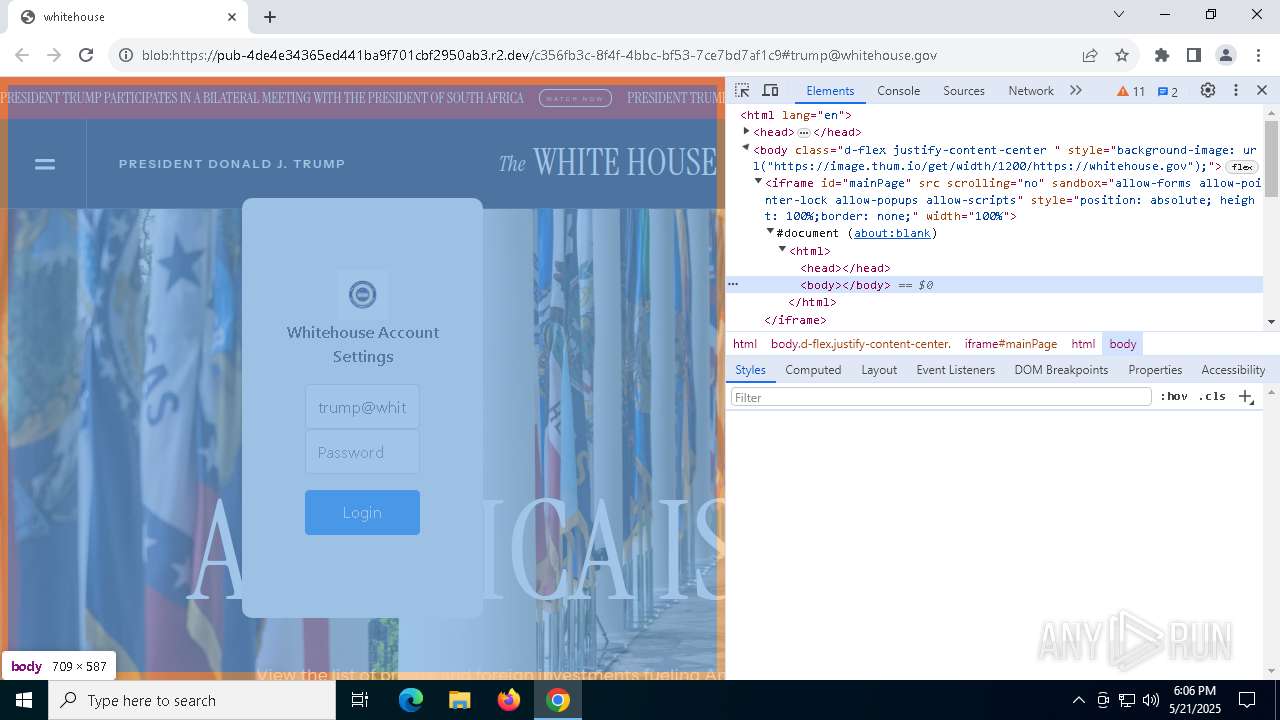Click the share page icon in address bar
1280x720 pixels.
(1090, 55)
